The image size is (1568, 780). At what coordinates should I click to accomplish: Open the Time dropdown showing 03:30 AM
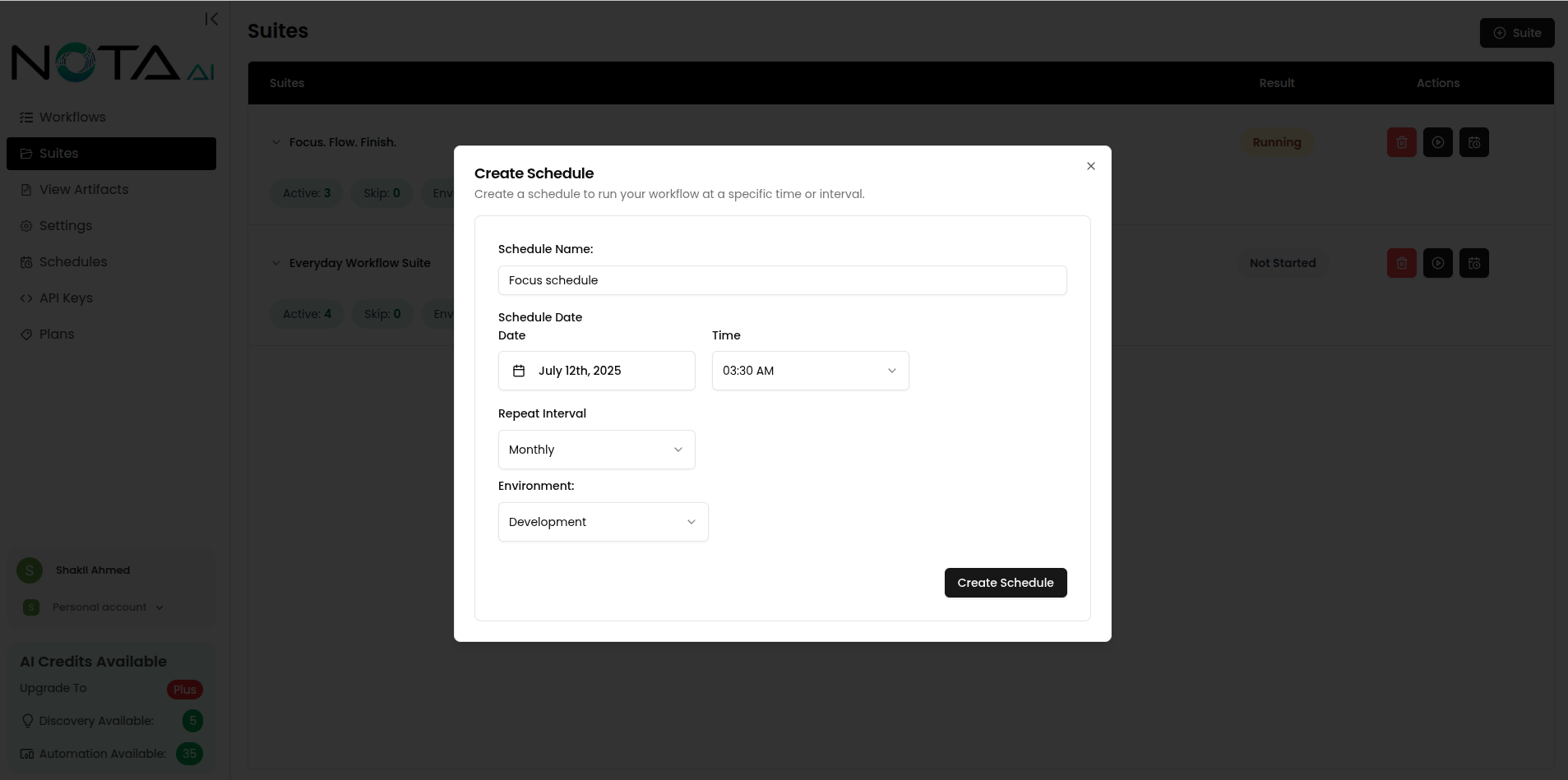[x=809, y=371]
